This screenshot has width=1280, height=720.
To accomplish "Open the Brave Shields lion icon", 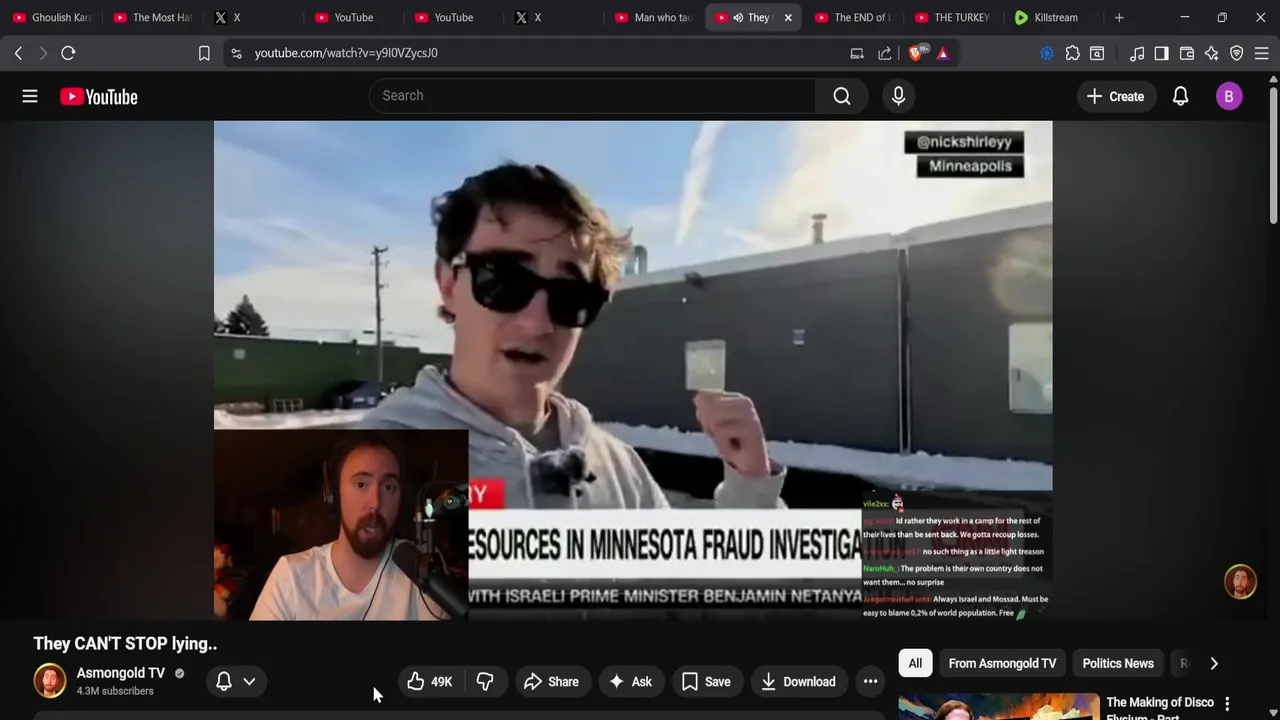I will click(x=916, y=53).
